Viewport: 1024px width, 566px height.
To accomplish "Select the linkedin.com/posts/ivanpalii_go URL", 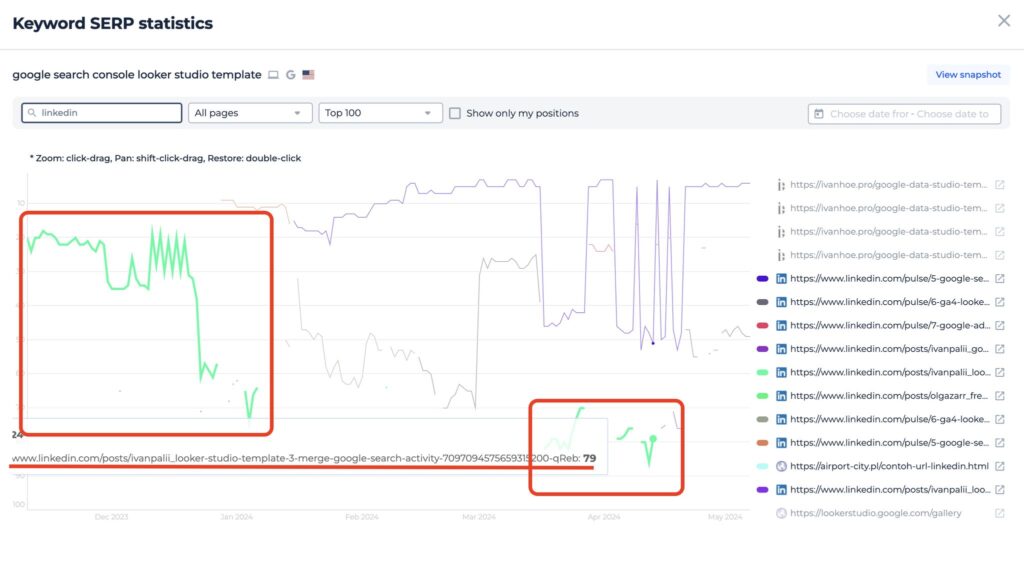I will click(889, 349).
